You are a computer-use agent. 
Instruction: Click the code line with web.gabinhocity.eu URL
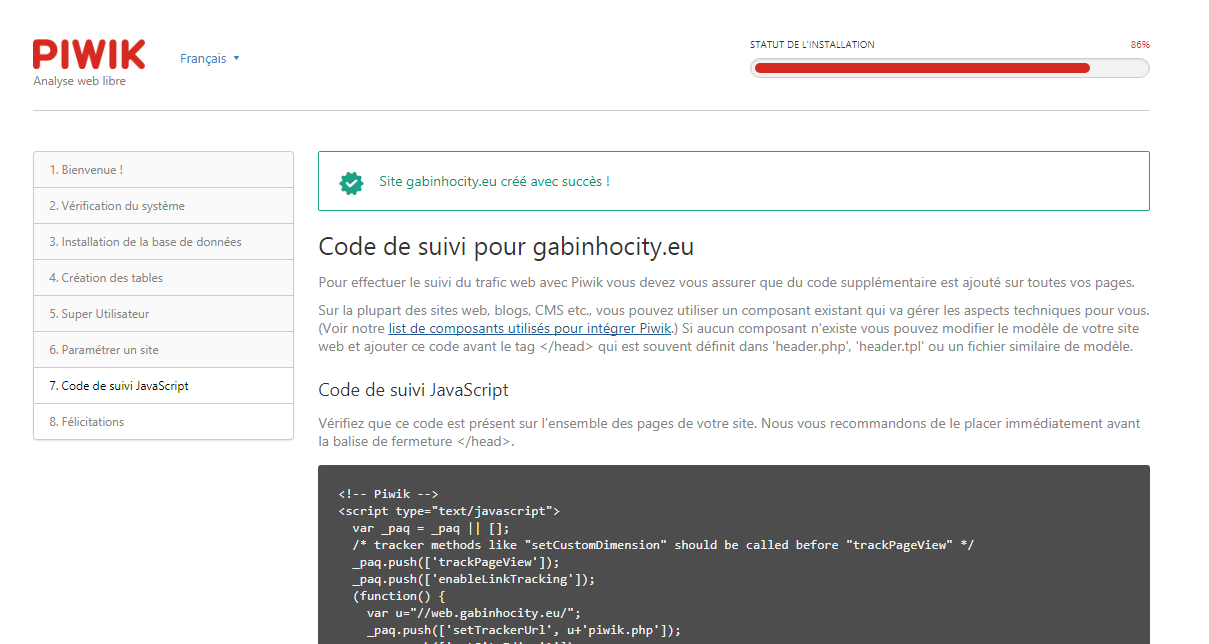click(x=474, y=613)
